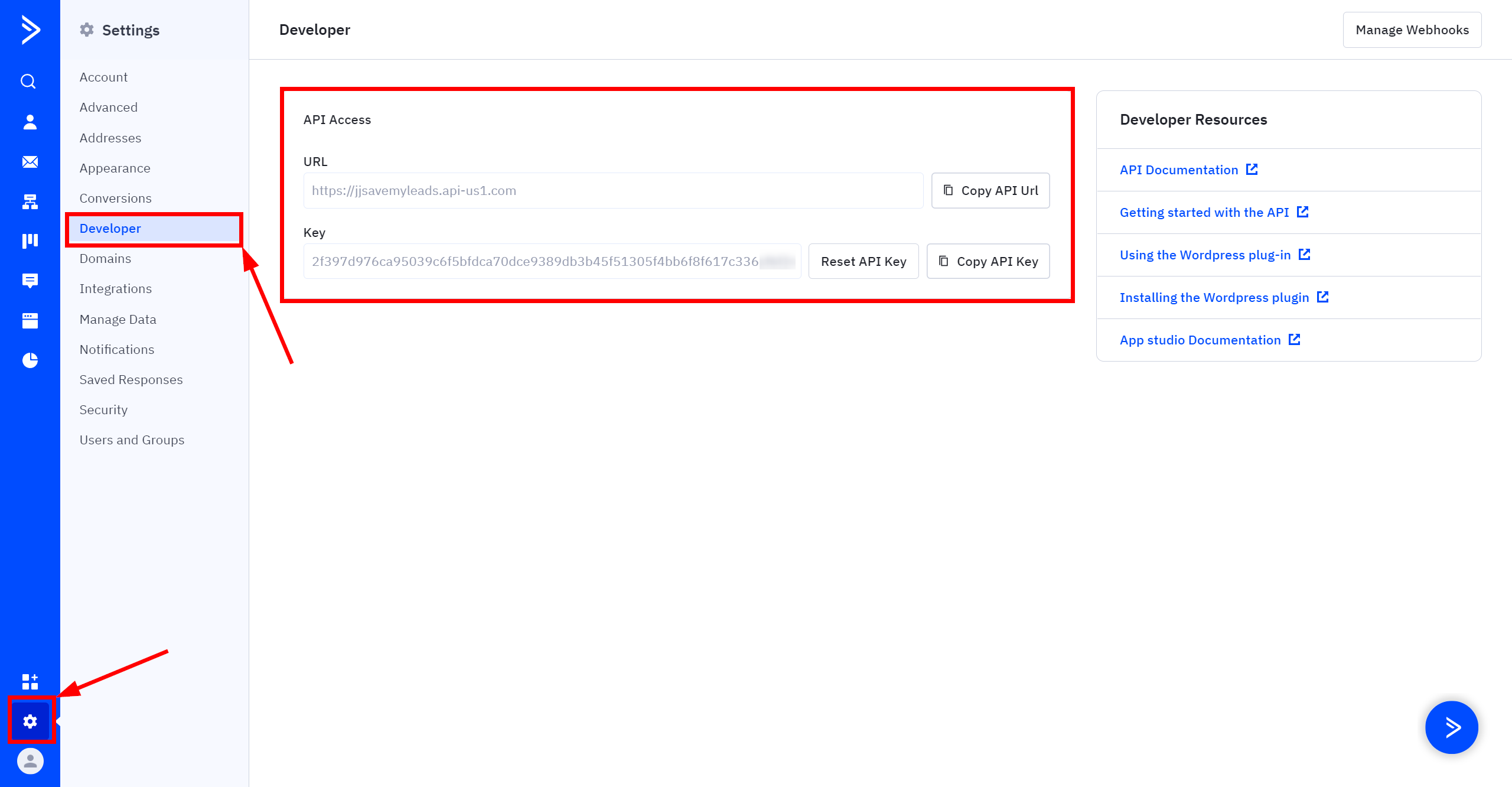The image size is (1512, 787).
Task: Click the Reset API Key button
Action: click(863, 261)
